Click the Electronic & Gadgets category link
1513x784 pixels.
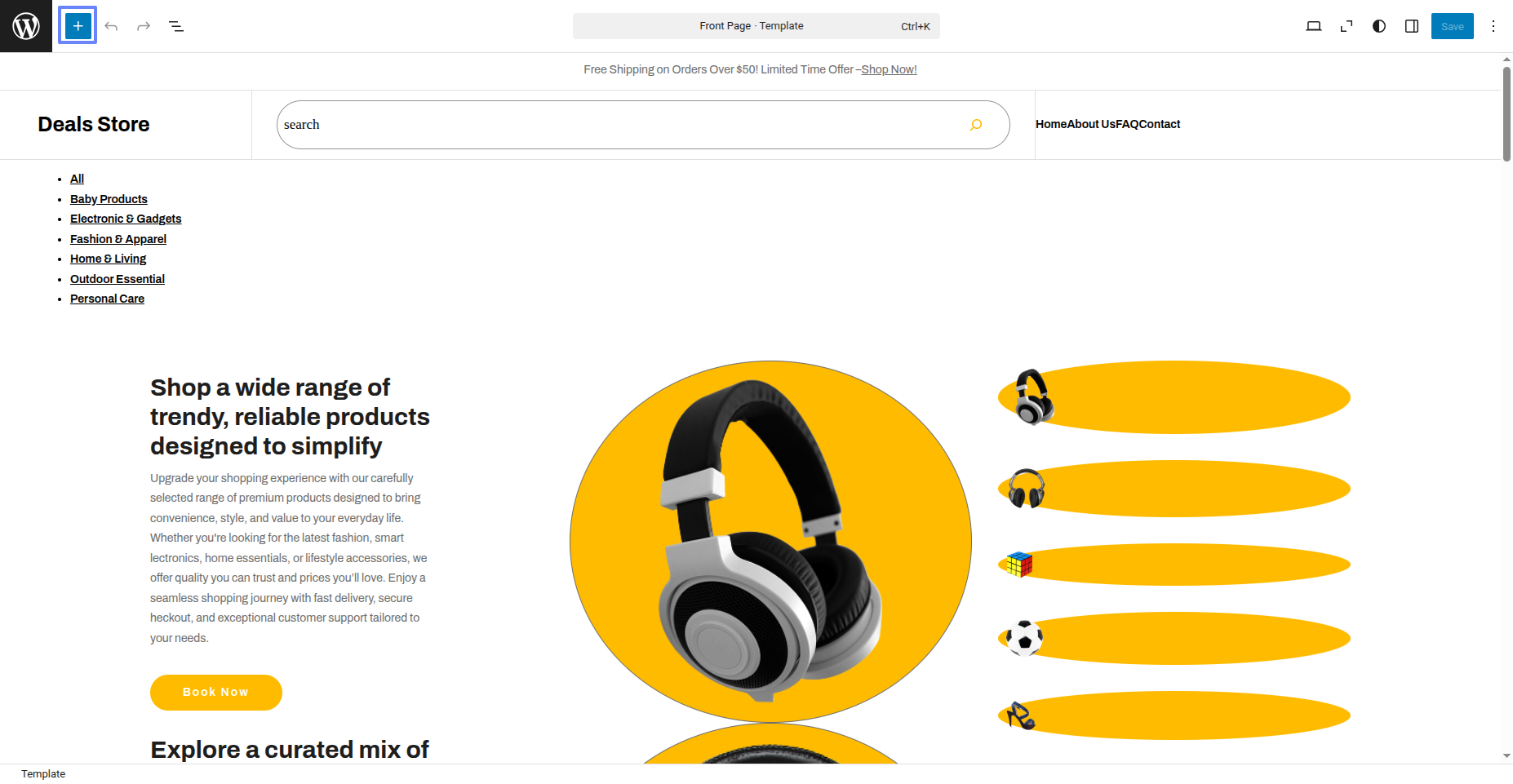[x=126, y=219]
